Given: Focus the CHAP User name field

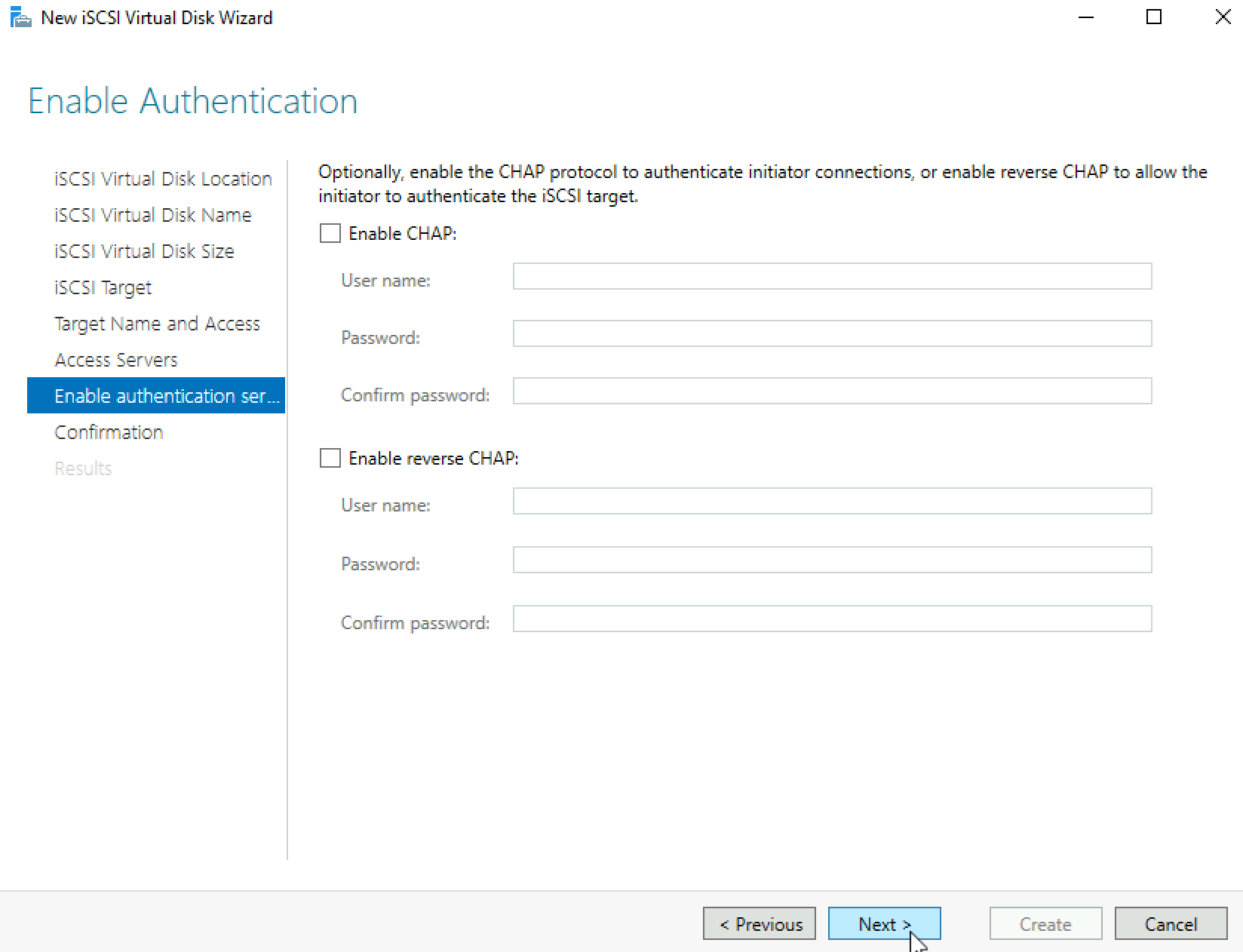Looking at the screenshot, I should [832, 276].
